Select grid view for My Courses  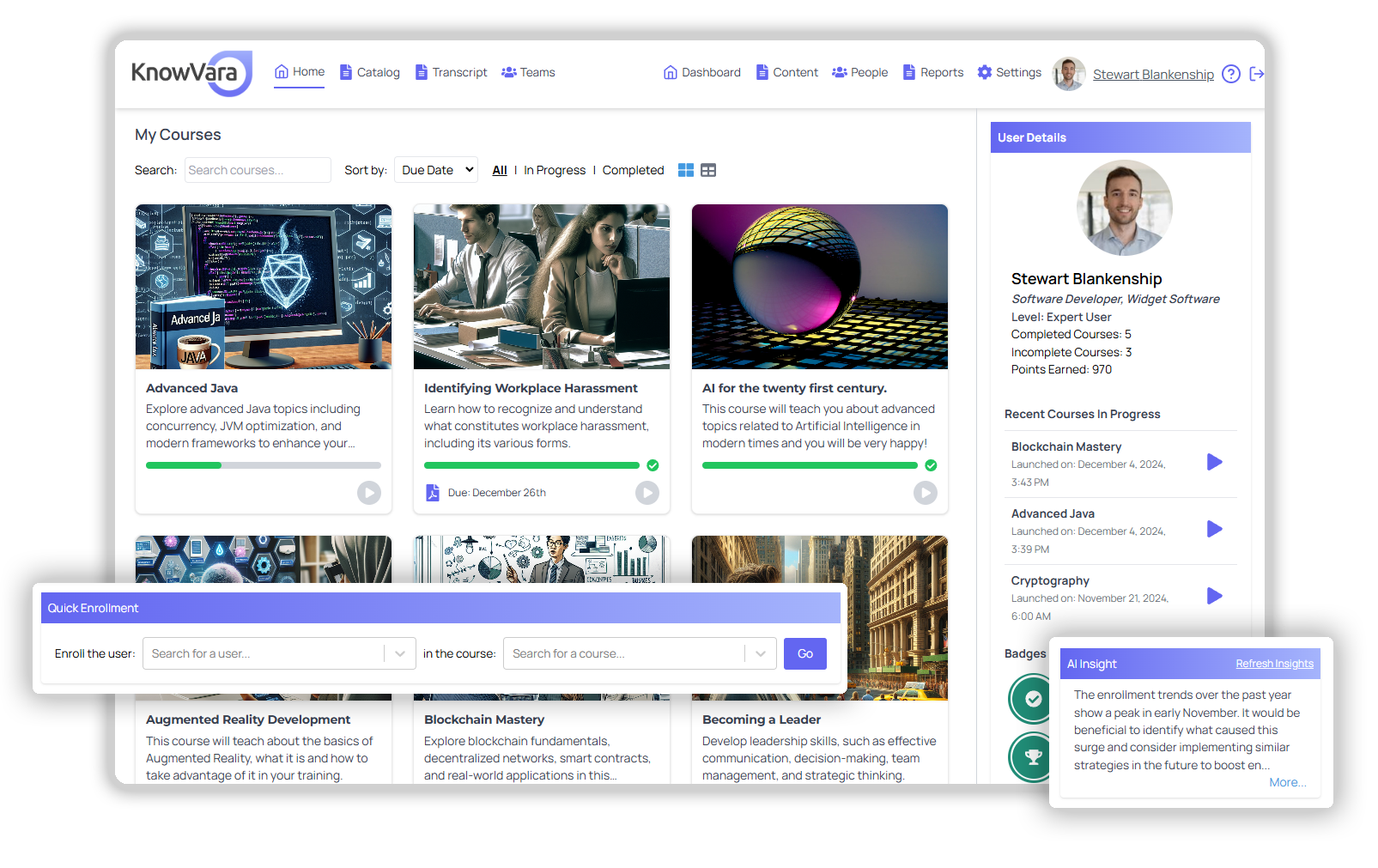click(685, 170)
